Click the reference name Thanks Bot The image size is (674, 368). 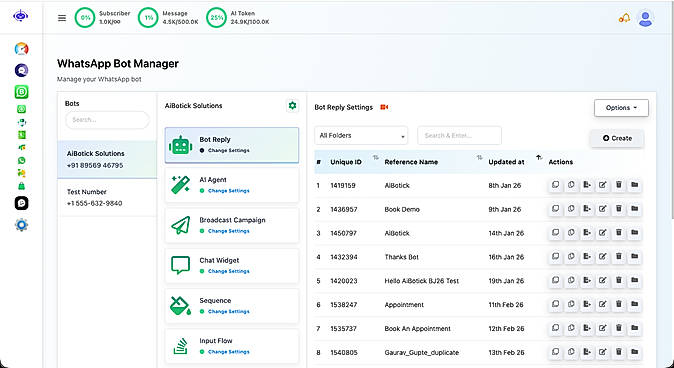pyautogui.click(x=401, y=257)
